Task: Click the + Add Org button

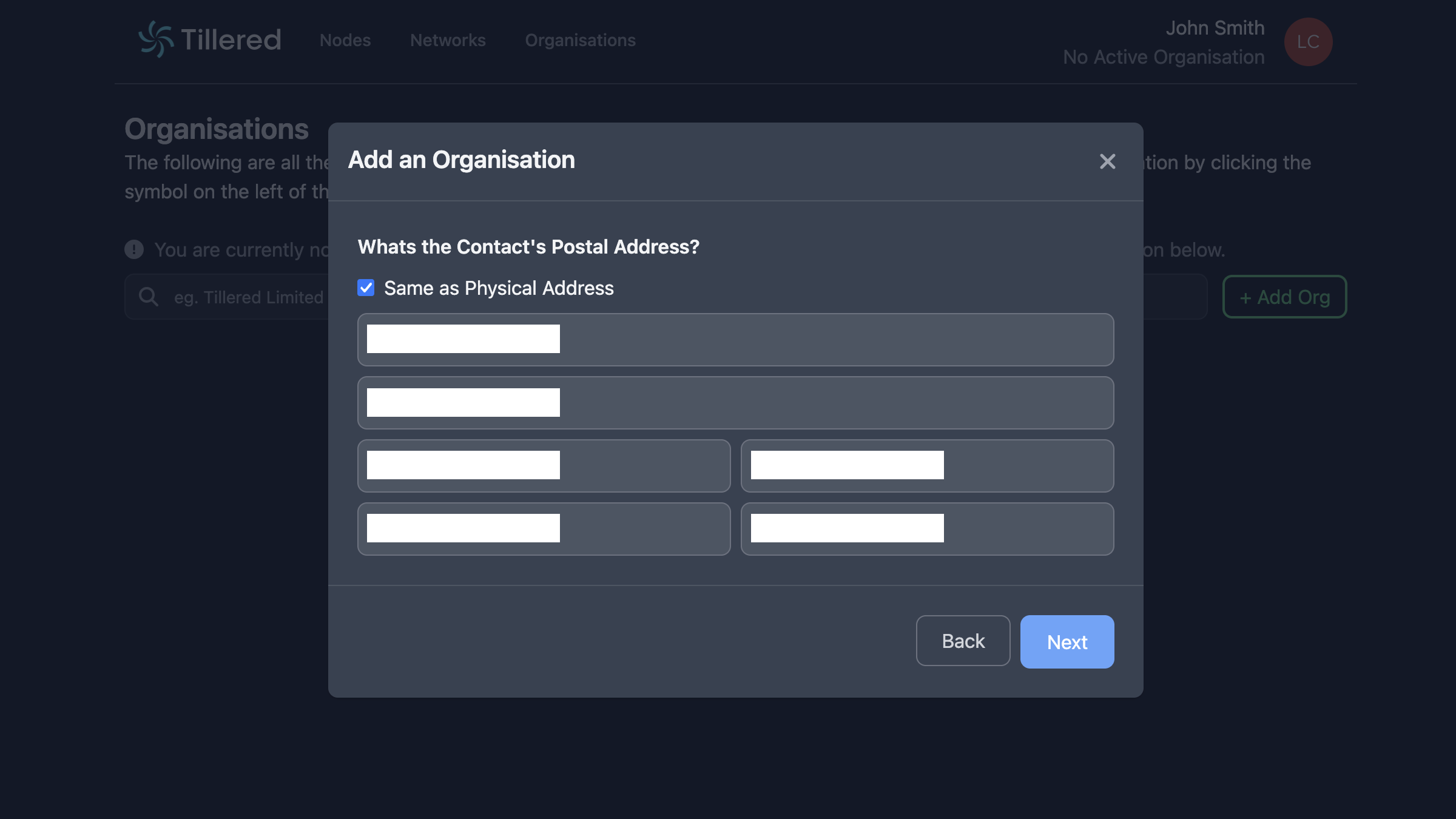Action: click(x=1284, y=297)
